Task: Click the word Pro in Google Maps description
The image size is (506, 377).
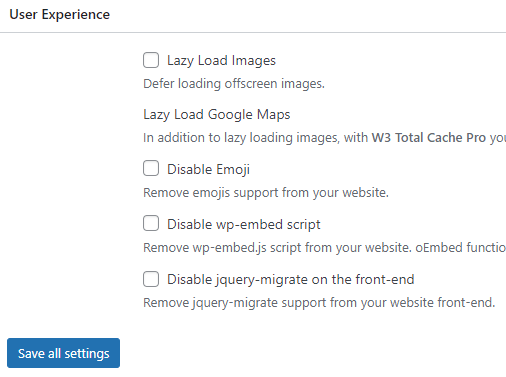Action: pos(476,138)
